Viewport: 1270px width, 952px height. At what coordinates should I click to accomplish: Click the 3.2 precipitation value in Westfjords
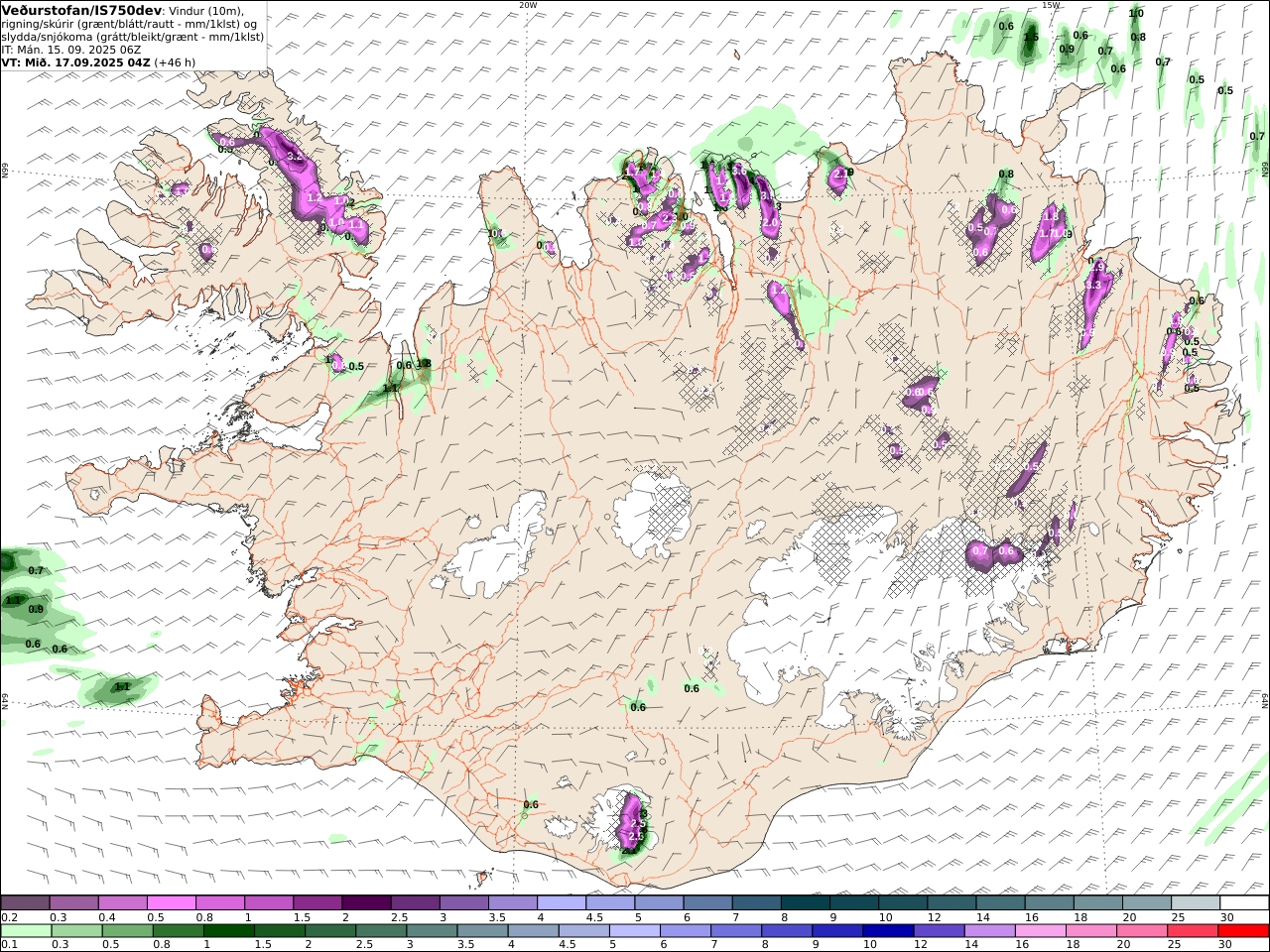click(295, 156)
